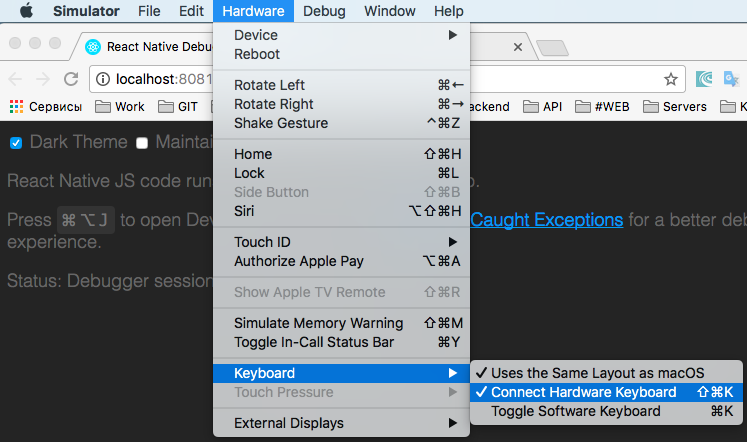Click the Google Translate extension icon
The image size is (747, 442).
731,79
